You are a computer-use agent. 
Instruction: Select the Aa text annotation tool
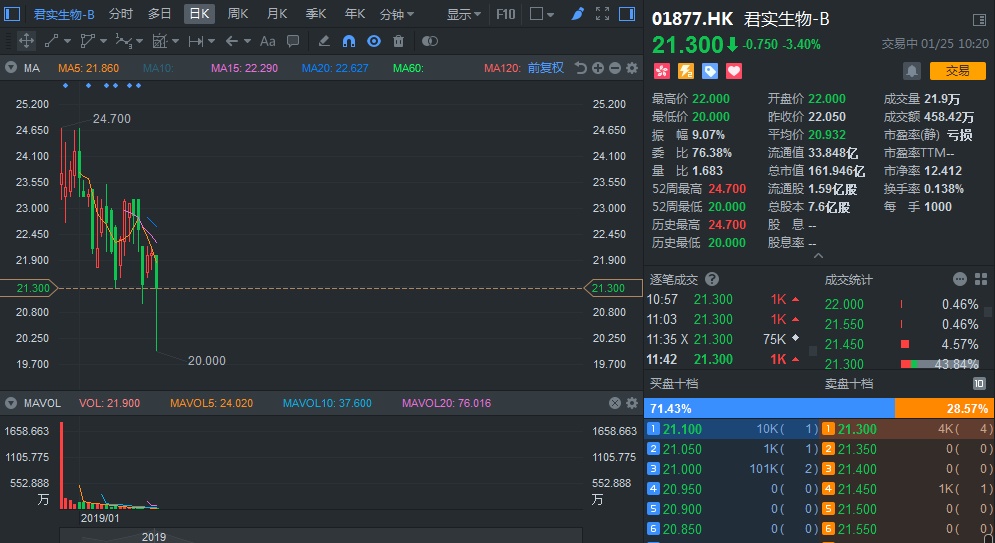[x=268, y=41]
